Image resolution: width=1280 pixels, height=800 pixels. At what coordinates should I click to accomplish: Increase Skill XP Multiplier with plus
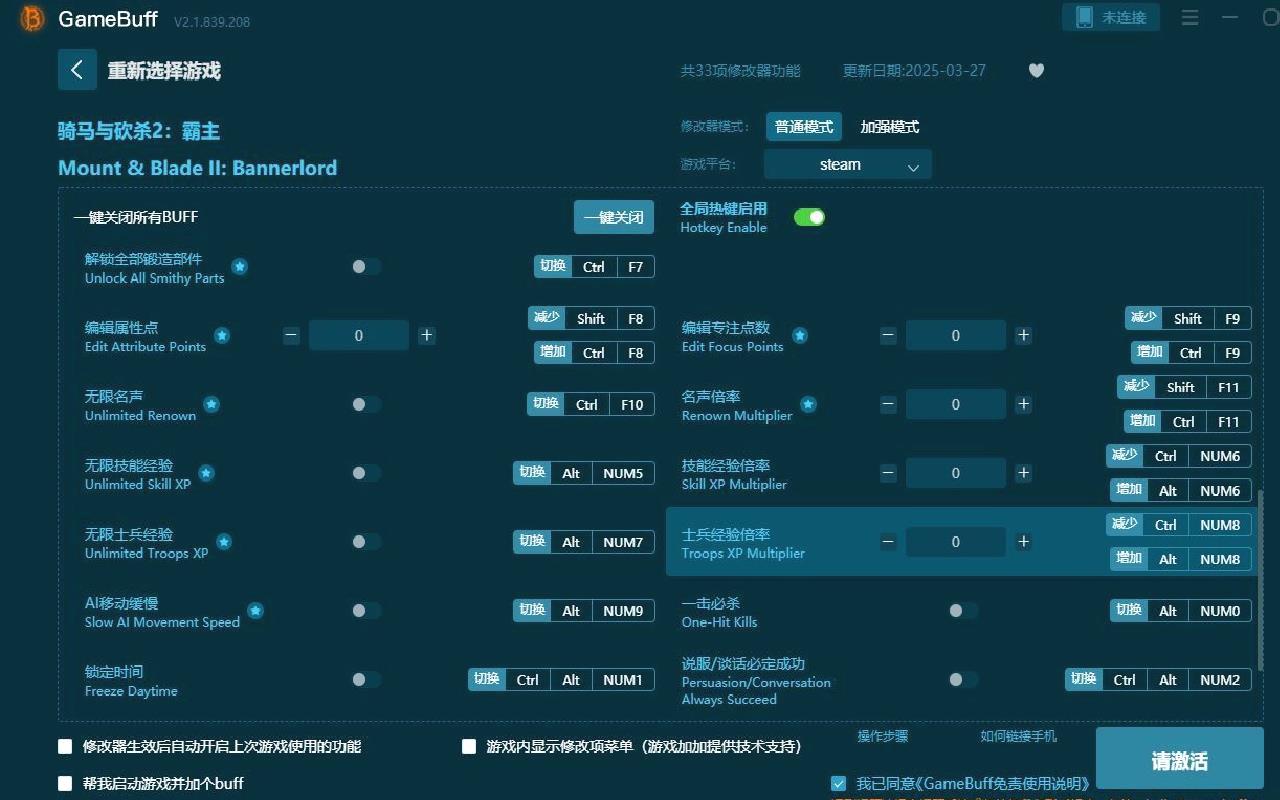point(1024,473)
